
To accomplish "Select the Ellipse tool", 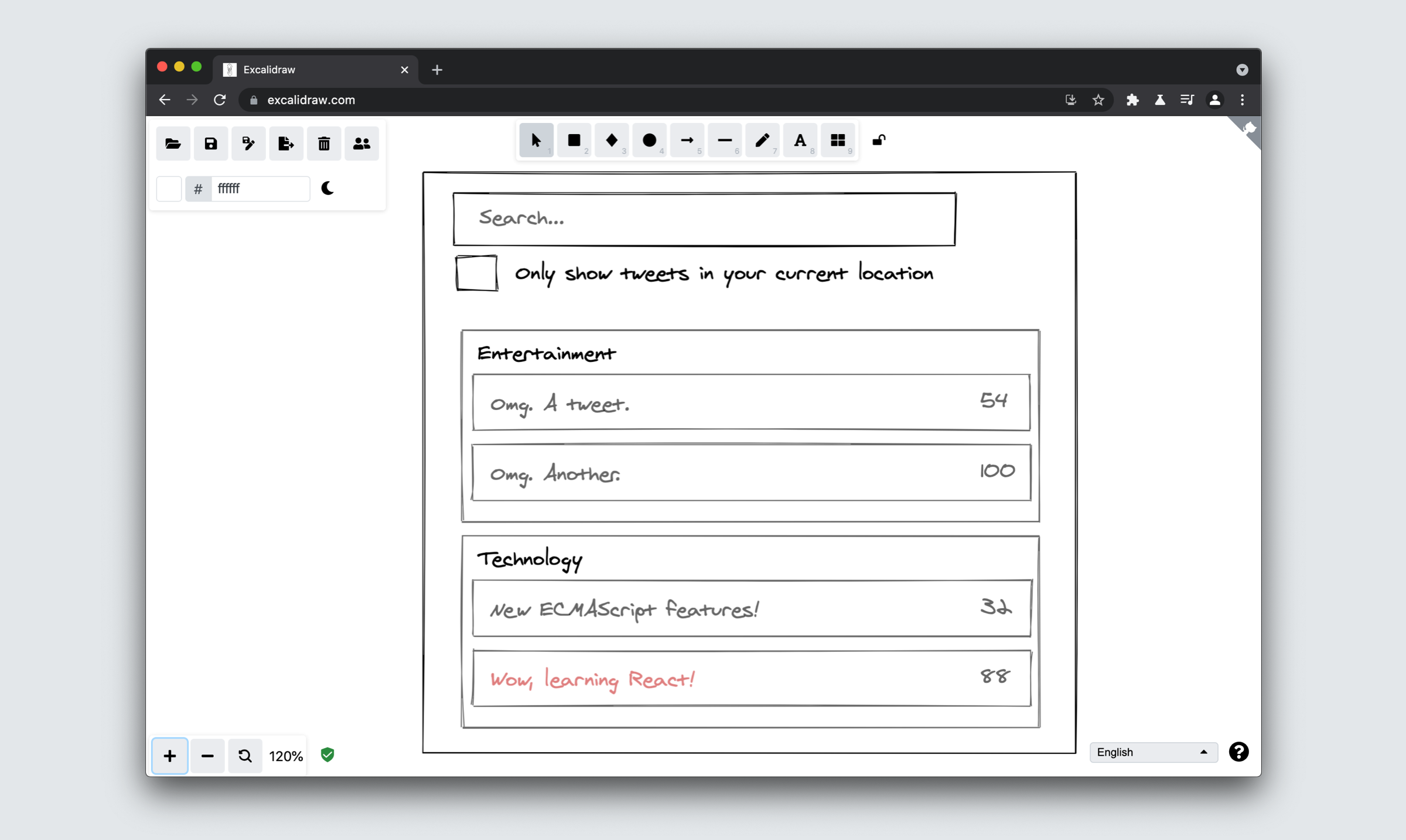I will tap(649, 141).
